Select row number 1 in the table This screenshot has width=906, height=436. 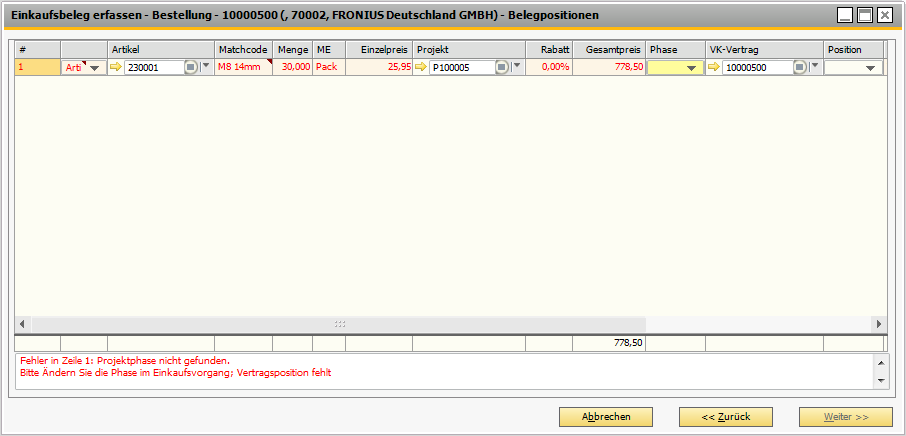37,67
